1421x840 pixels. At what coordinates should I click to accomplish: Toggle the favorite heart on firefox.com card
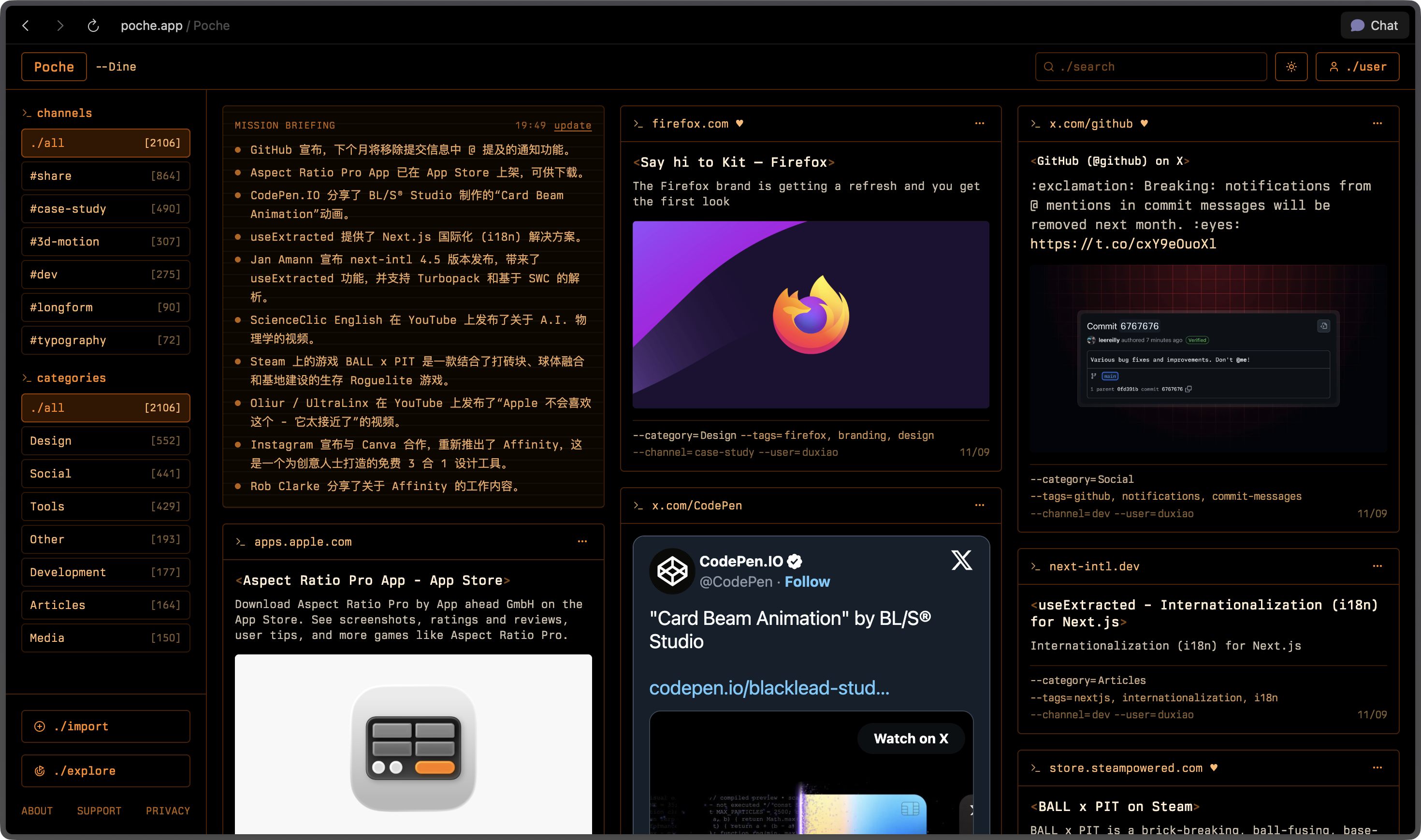(740, 123)
